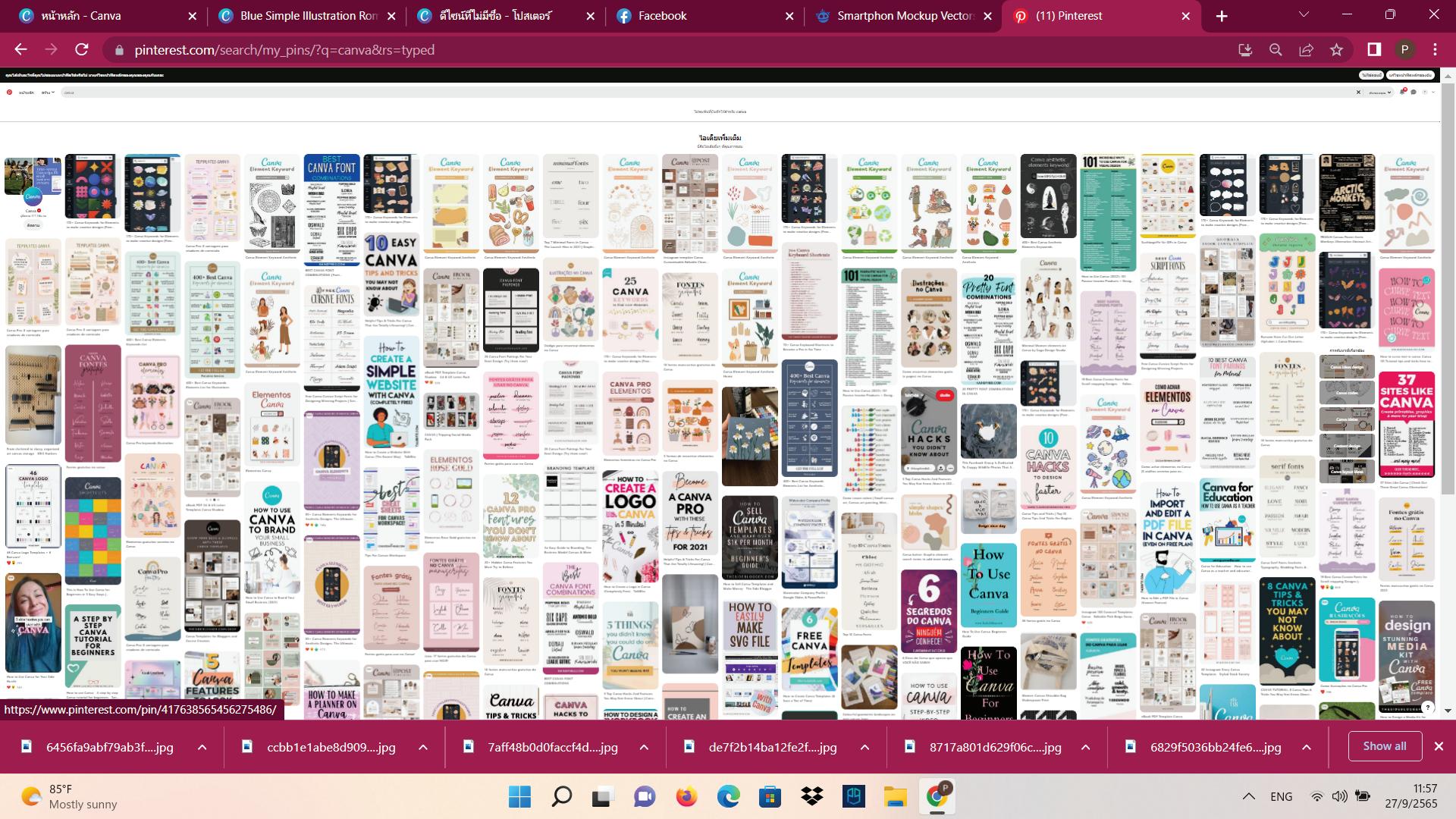Open Microsoft Store from the taskbar
1456x819 pixels.
point(770,796)
